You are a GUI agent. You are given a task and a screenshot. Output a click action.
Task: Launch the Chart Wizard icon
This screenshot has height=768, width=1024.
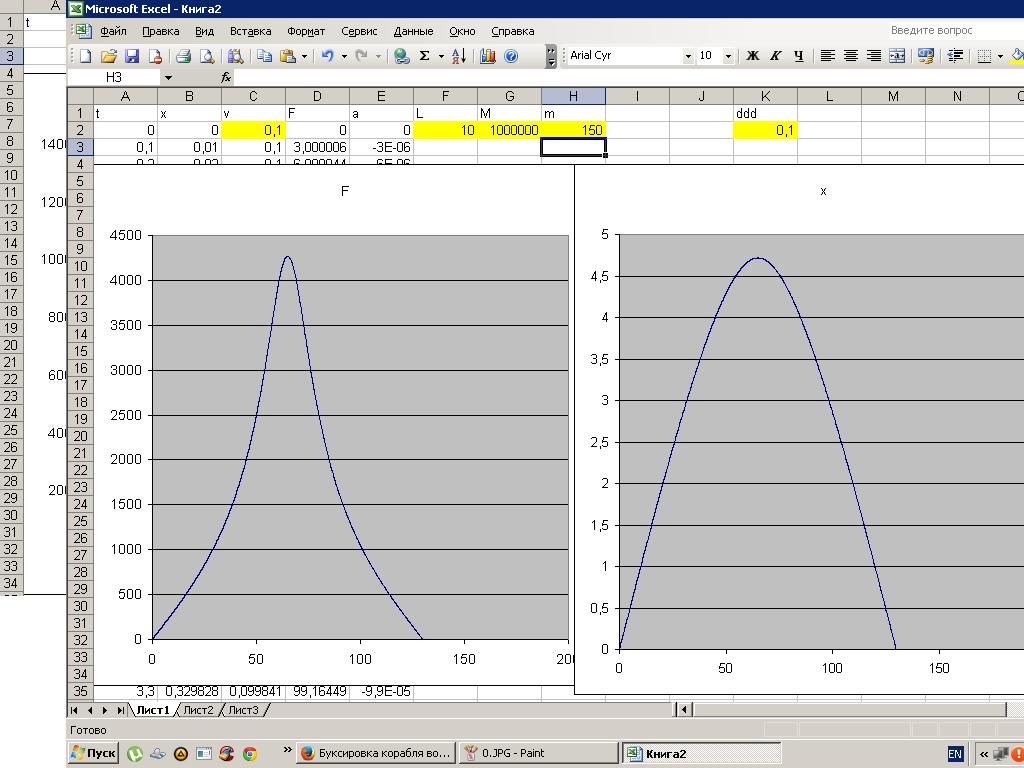click(488, 56)
